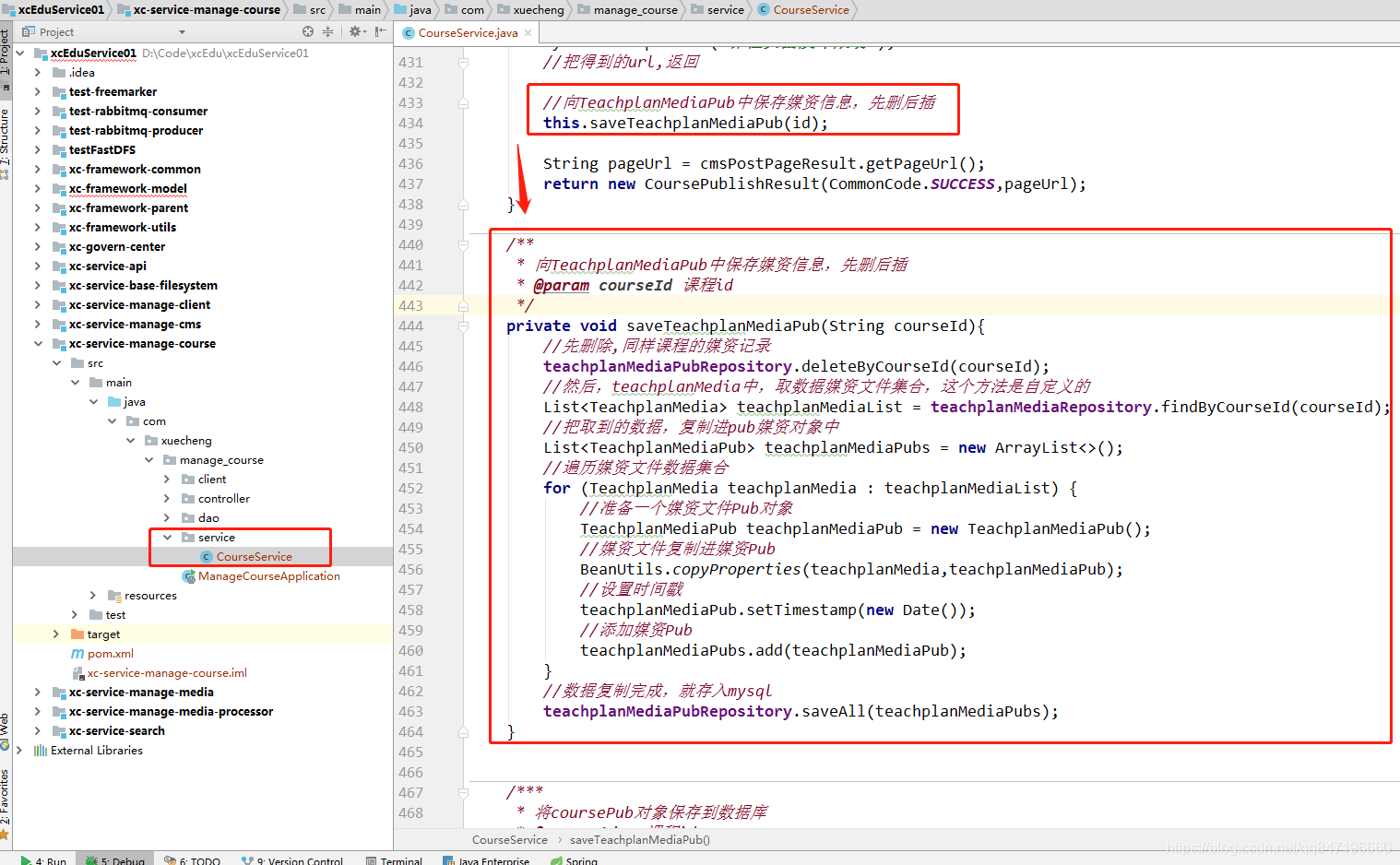Click xc-service-manage-course in the navigation breadcrumb
Image resolution: width=1400 pixels, height=865 pixels.
199,9
